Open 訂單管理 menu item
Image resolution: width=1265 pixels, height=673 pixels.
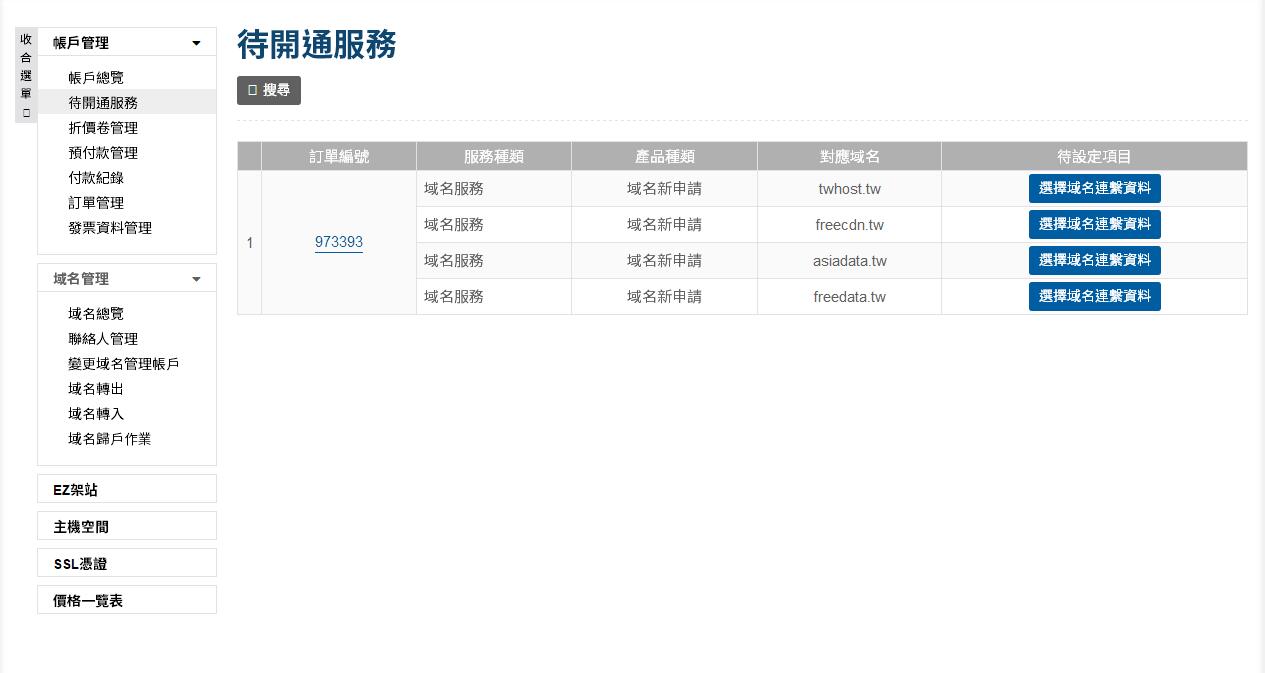click(x=96, y=203)
